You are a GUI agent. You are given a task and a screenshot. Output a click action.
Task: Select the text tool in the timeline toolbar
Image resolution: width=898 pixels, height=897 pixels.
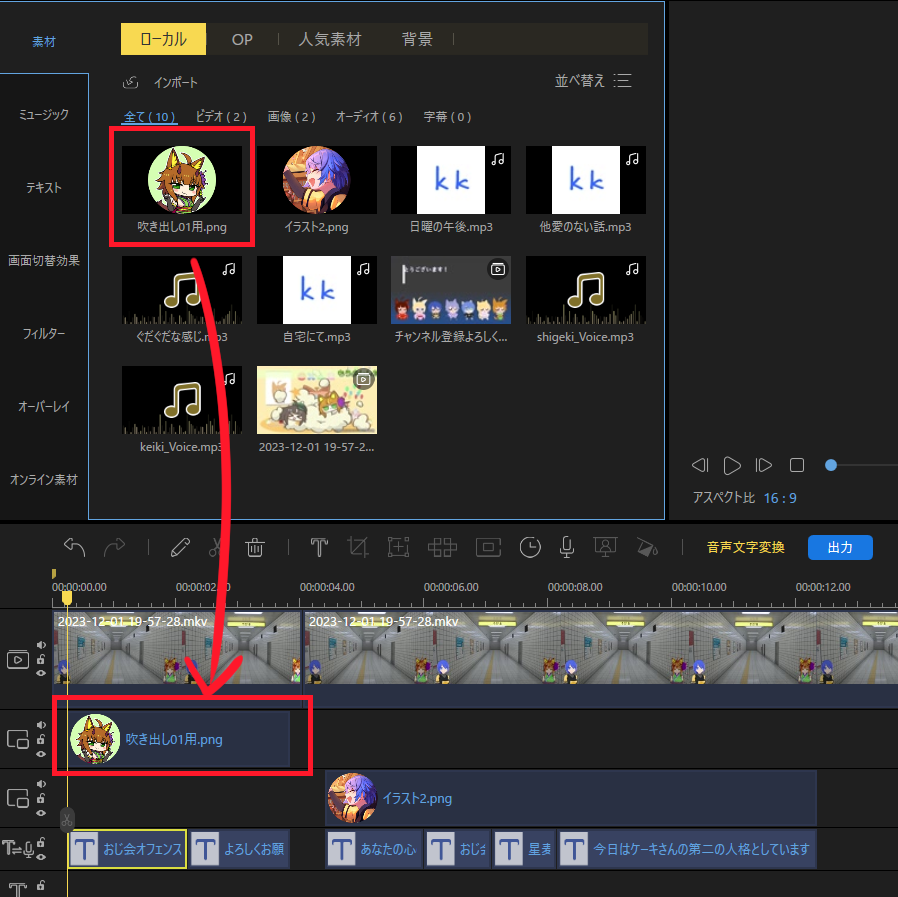click(x=319, y=547)
